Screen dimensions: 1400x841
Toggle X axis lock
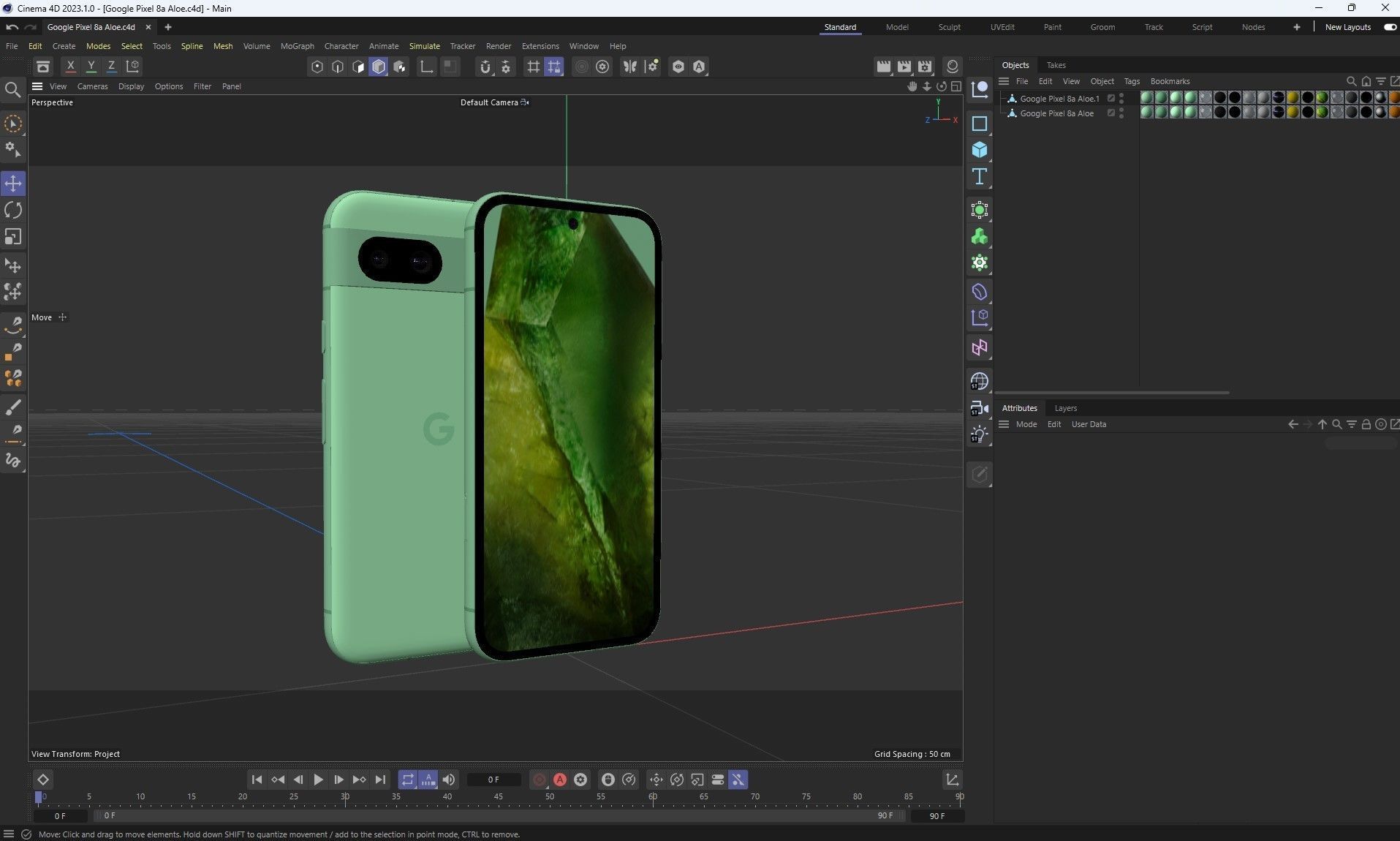tap(70, 66)
